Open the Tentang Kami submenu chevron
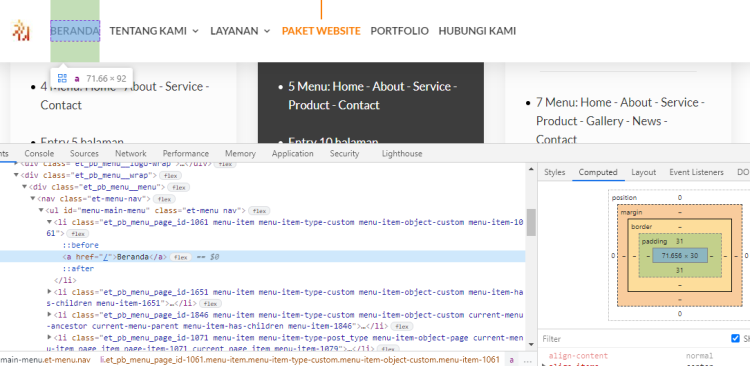Screen dimensions: 750x366 tap(195, 31)
